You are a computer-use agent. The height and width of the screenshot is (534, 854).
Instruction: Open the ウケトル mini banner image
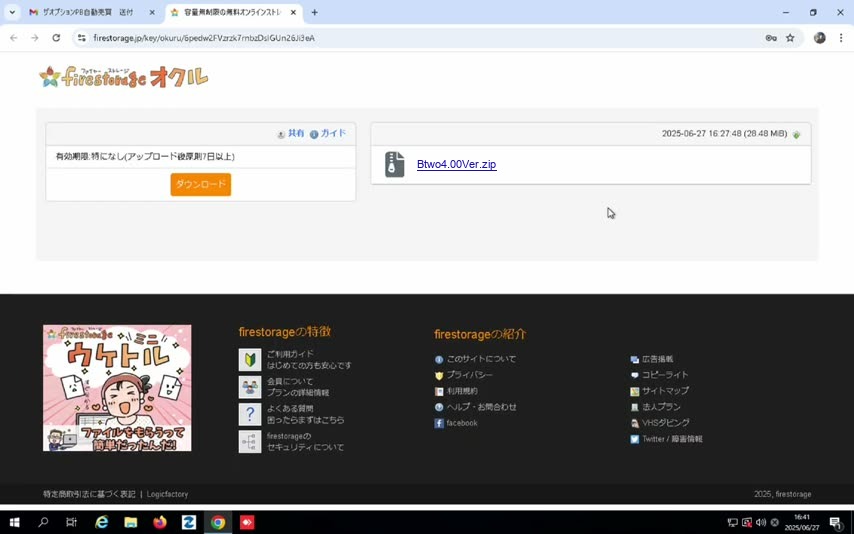click(117, 388)
